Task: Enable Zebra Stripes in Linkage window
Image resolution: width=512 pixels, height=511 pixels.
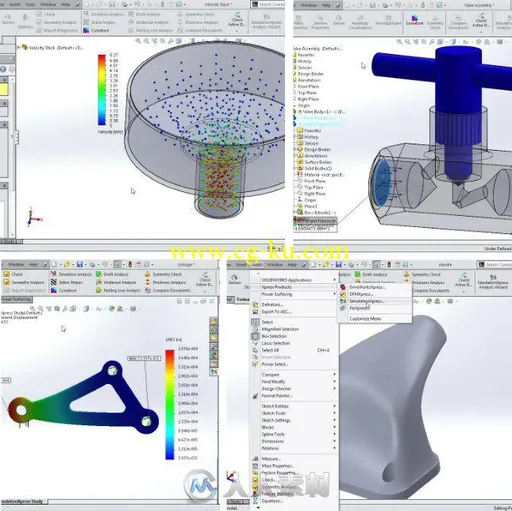Action: [x=66, y=282]
